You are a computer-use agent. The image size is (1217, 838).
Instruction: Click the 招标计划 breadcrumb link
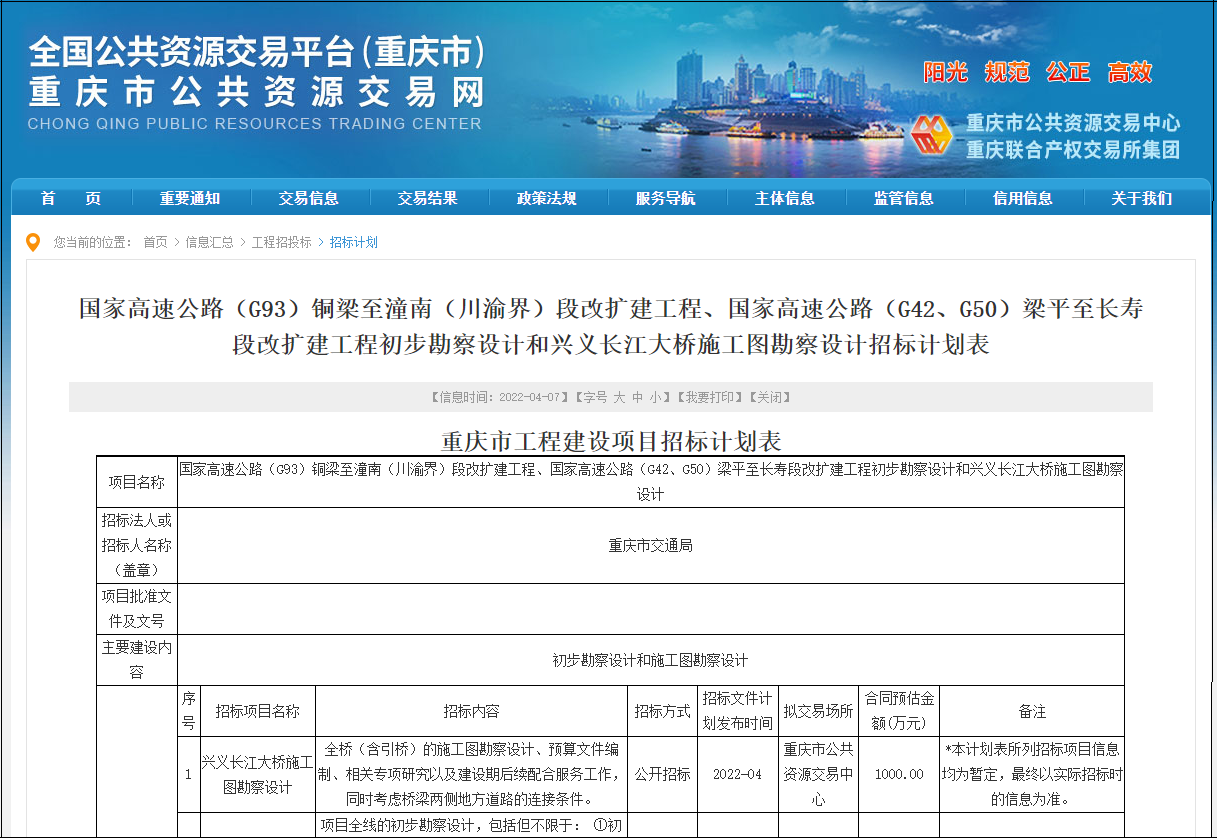coord(354,242)
